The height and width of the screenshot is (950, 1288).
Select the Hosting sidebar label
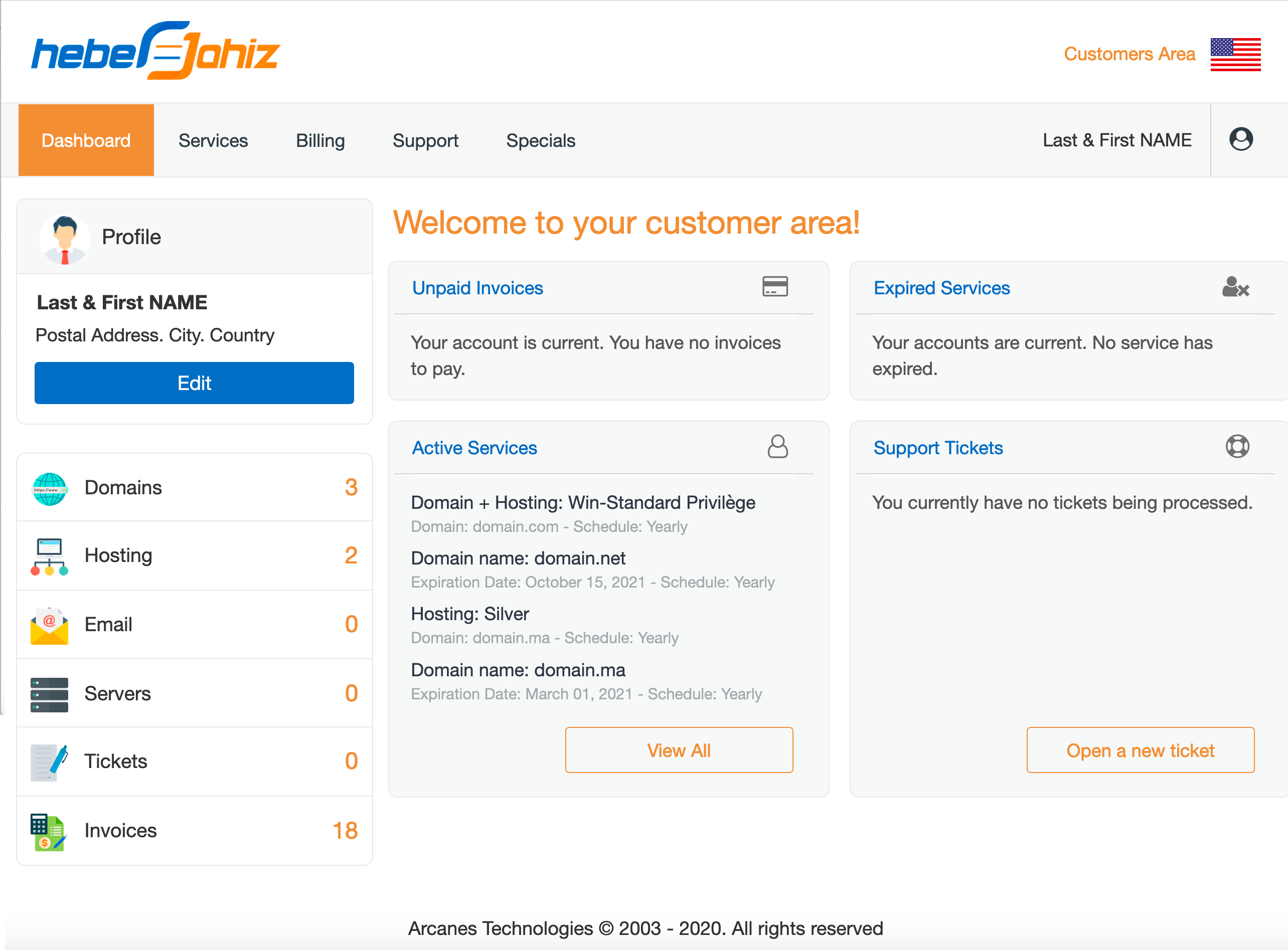(x=118, y=555)
